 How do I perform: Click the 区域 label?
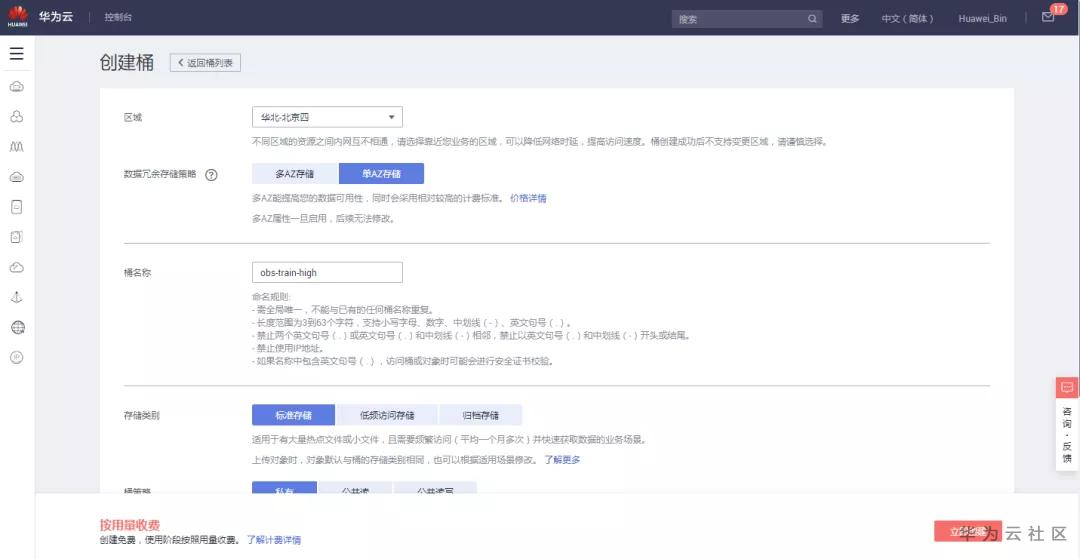(x=132, y=118)
